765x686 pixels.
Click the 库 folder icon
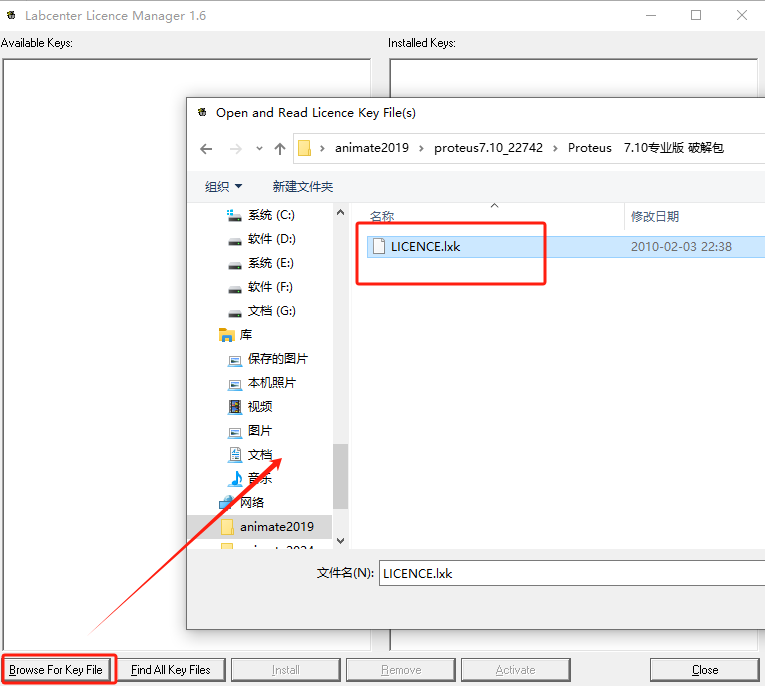226,335
